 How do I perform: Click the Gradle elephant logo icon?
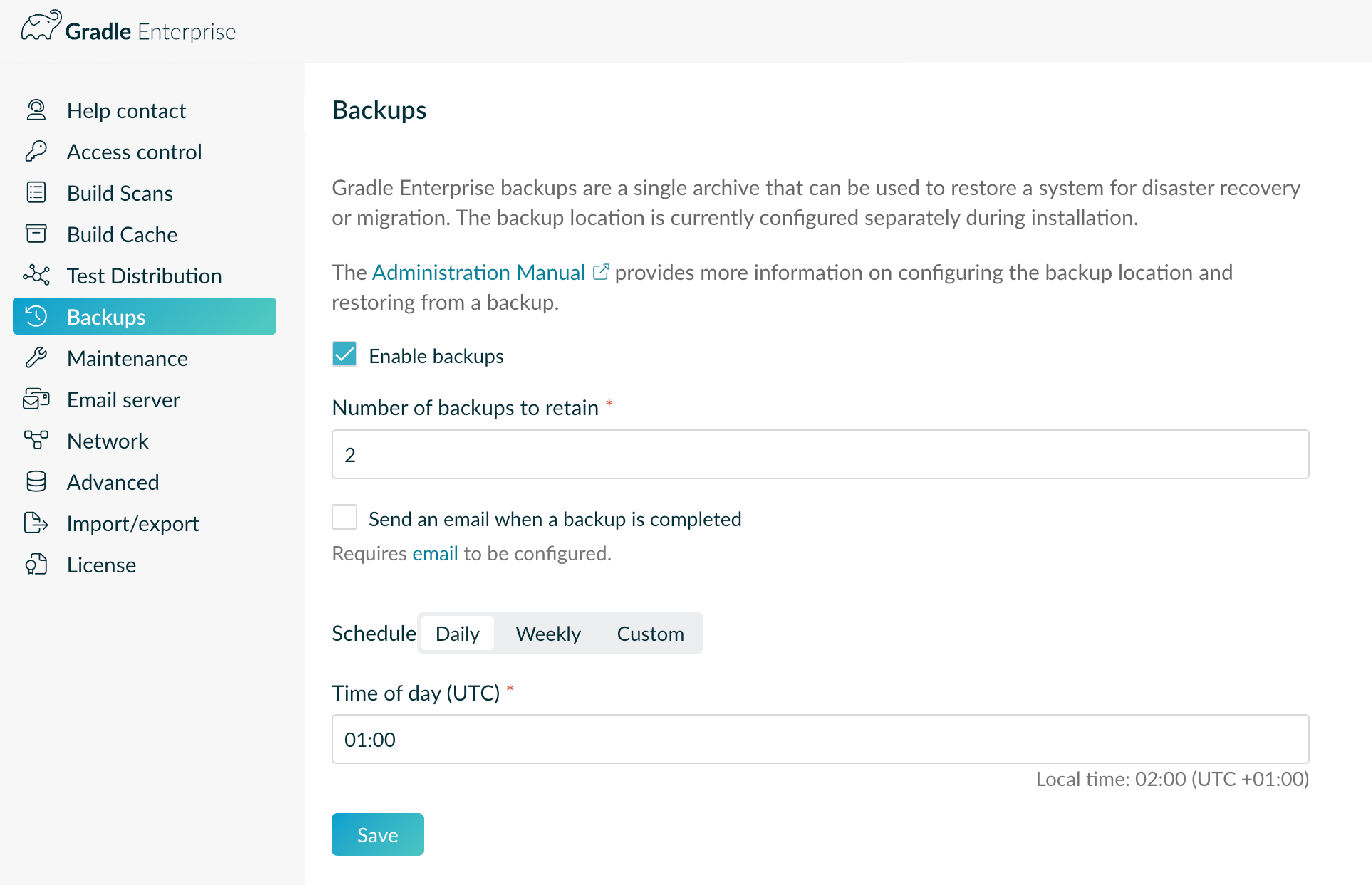pos(41,26)
